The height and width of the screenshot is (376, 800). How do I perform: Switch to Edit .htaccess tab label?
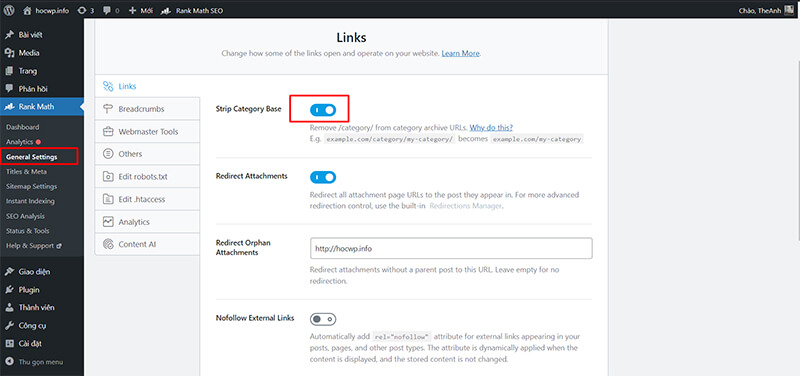141,199
